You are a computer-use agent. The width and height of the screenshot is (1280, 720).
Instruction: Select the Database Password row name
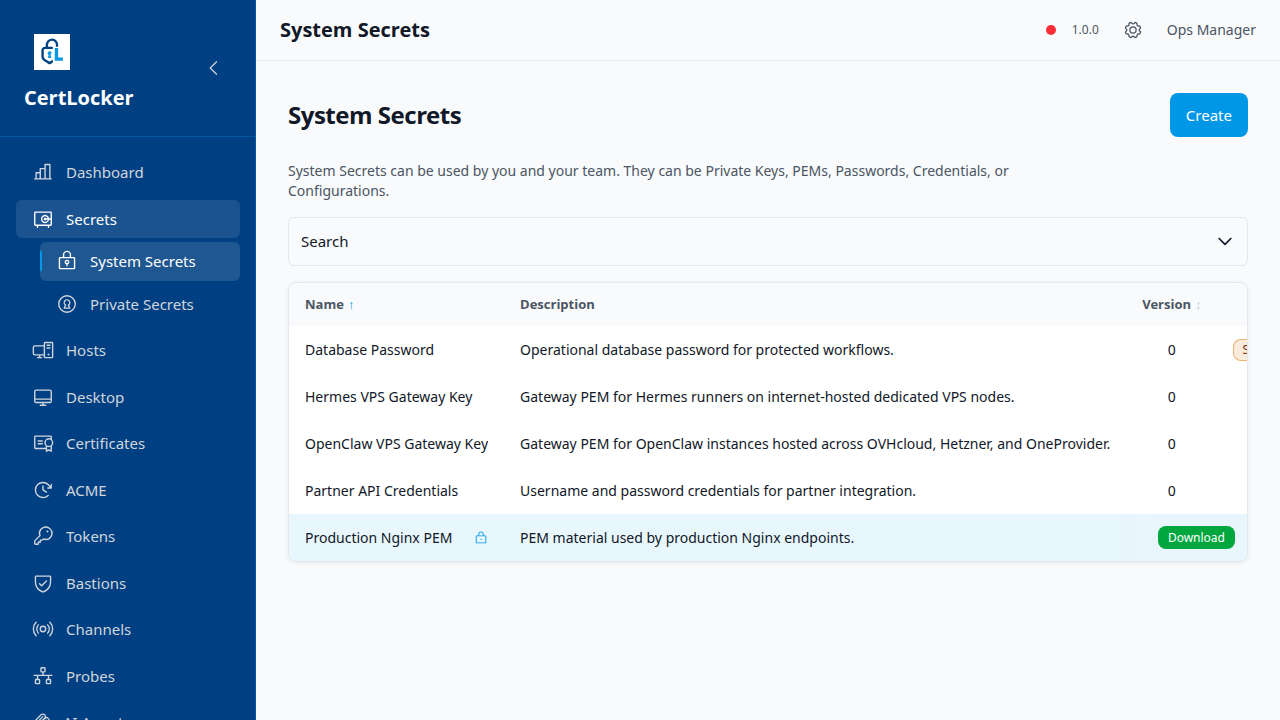pos(369,350)
